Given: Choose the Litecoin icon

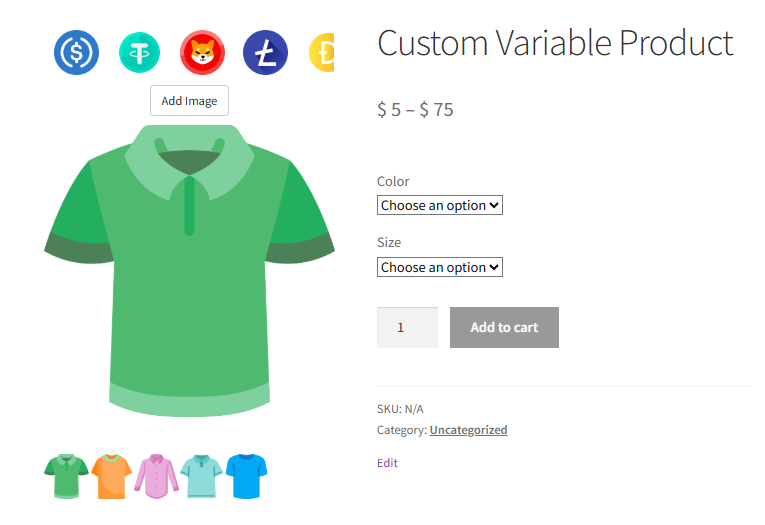Looking at the screenshot, I should [x=265, y=52].
